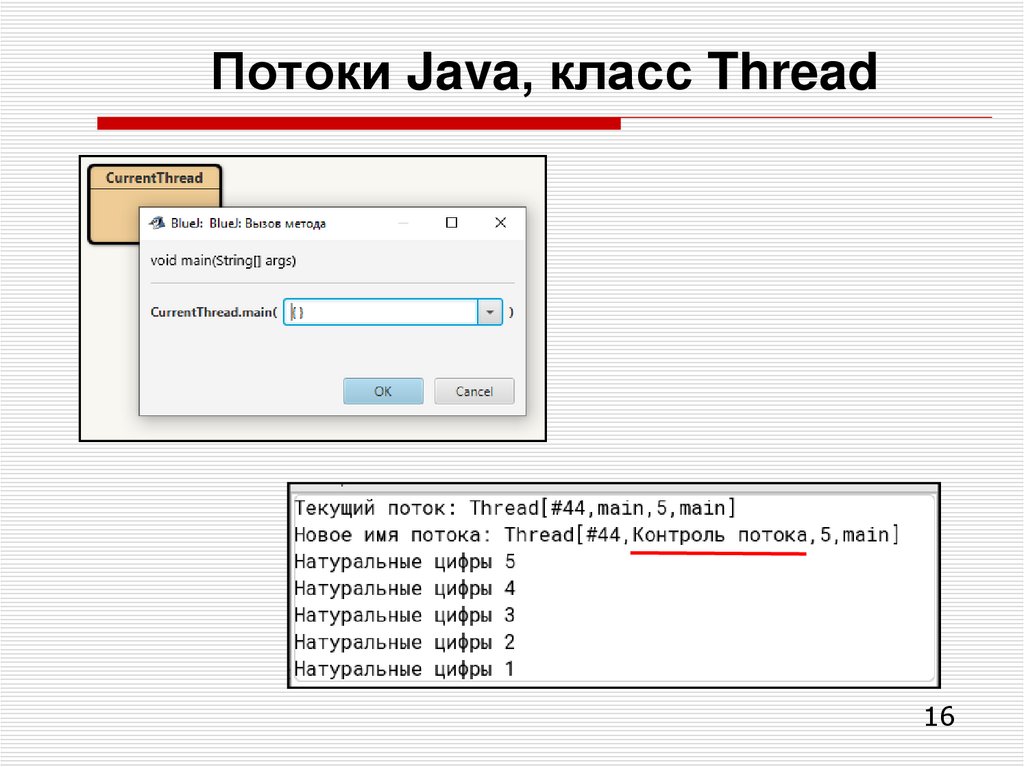Open the arguments dropdown next to CurrentThread.main
This screenshot has width=1024, height=767.
coord(490,312)
